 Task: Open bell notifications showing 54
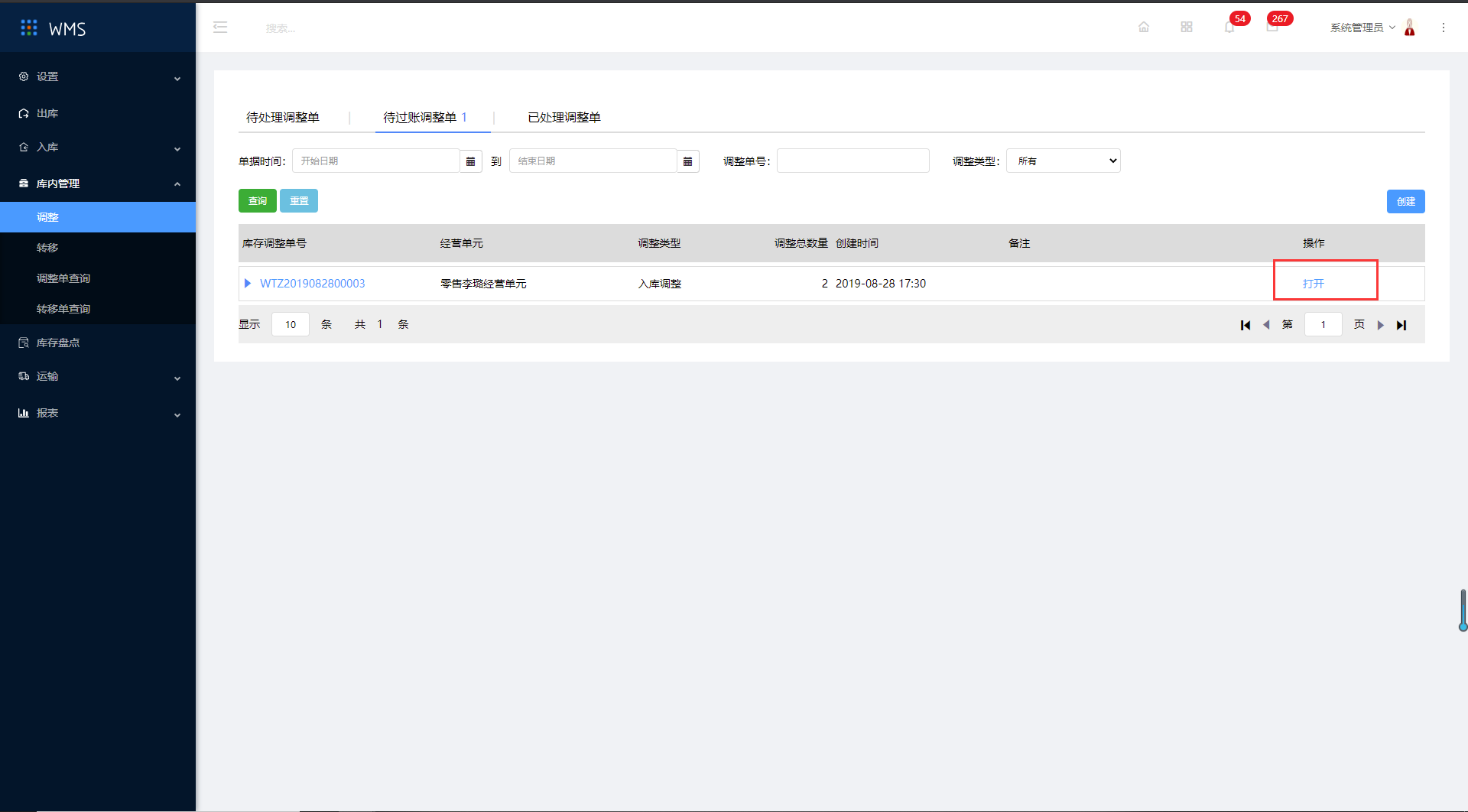pyautogui.click(x=1229, y=27)
